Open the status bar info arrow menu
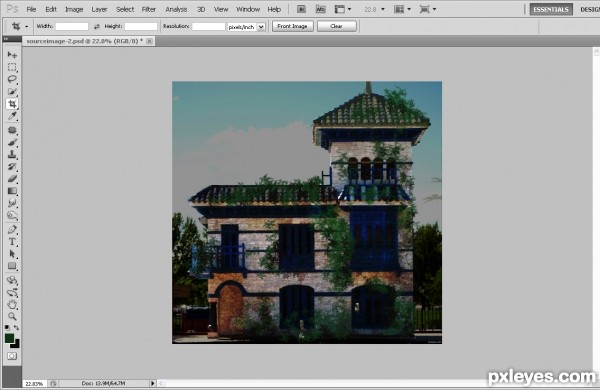Image resolution: width=600 pixels, height=390 pixels. pos(152,383)
